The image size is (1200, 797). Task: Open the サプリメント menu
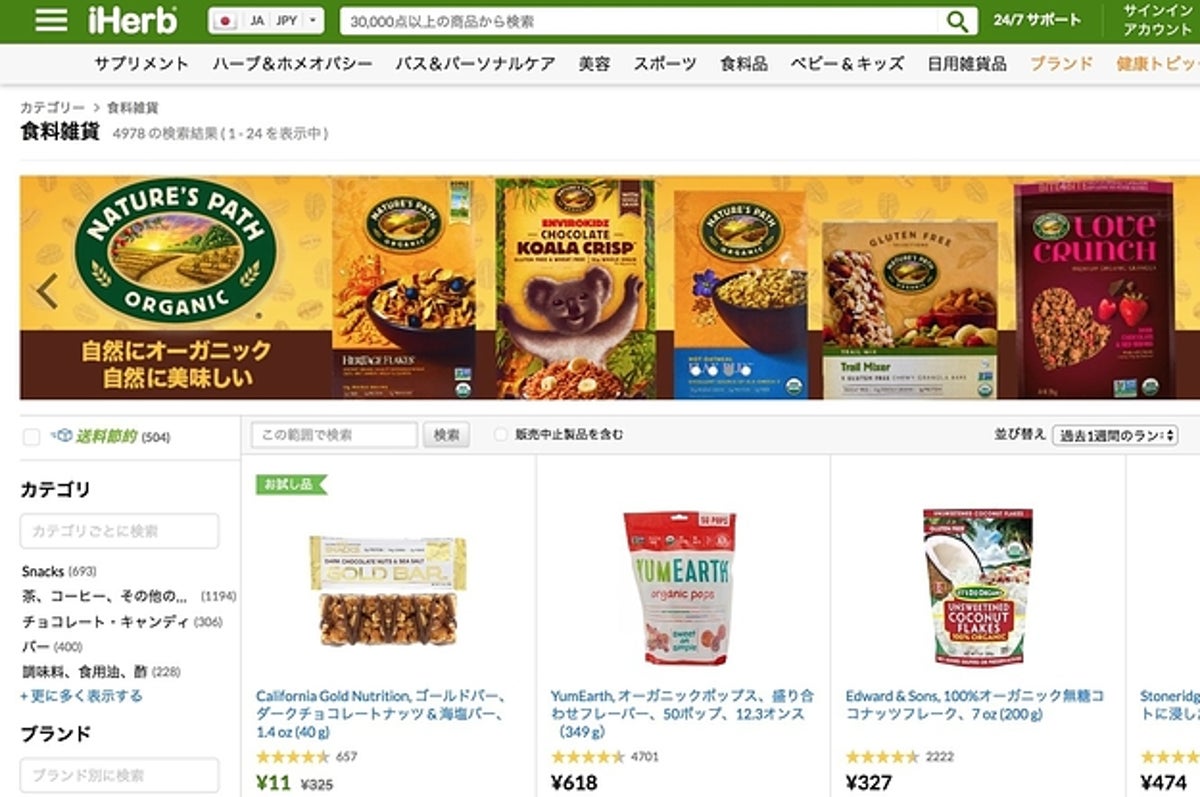(142, 64)
